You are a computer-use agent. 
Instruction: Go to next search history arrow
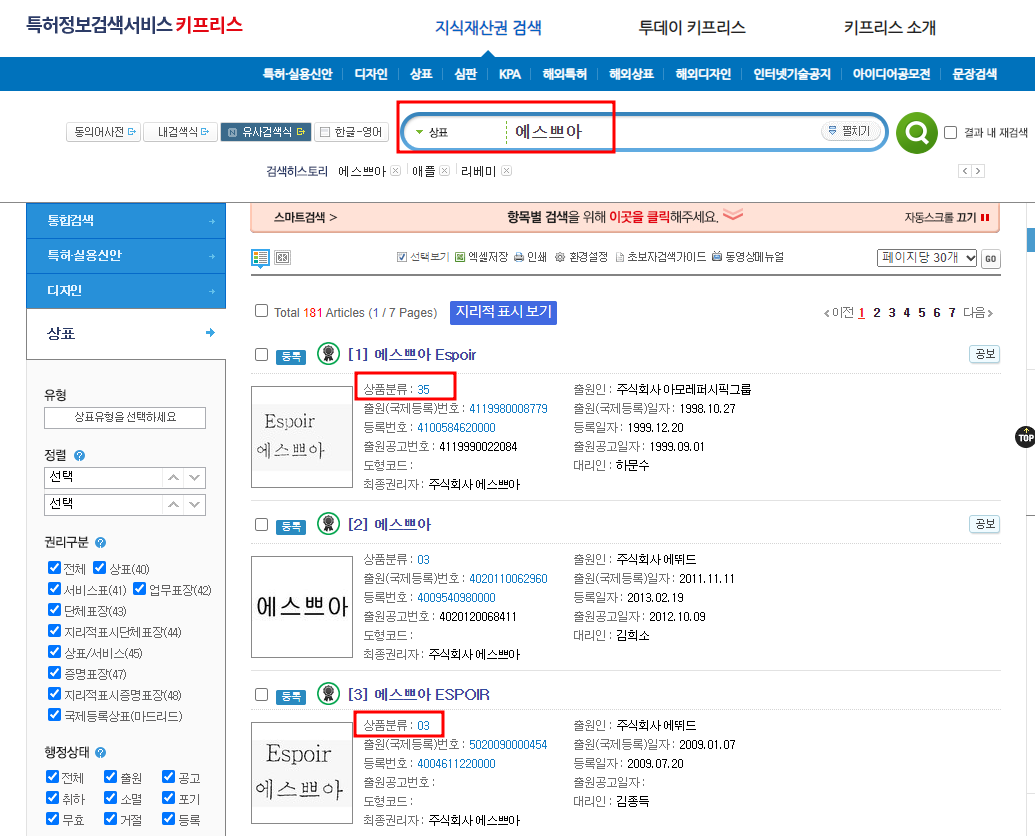(978, 171)
